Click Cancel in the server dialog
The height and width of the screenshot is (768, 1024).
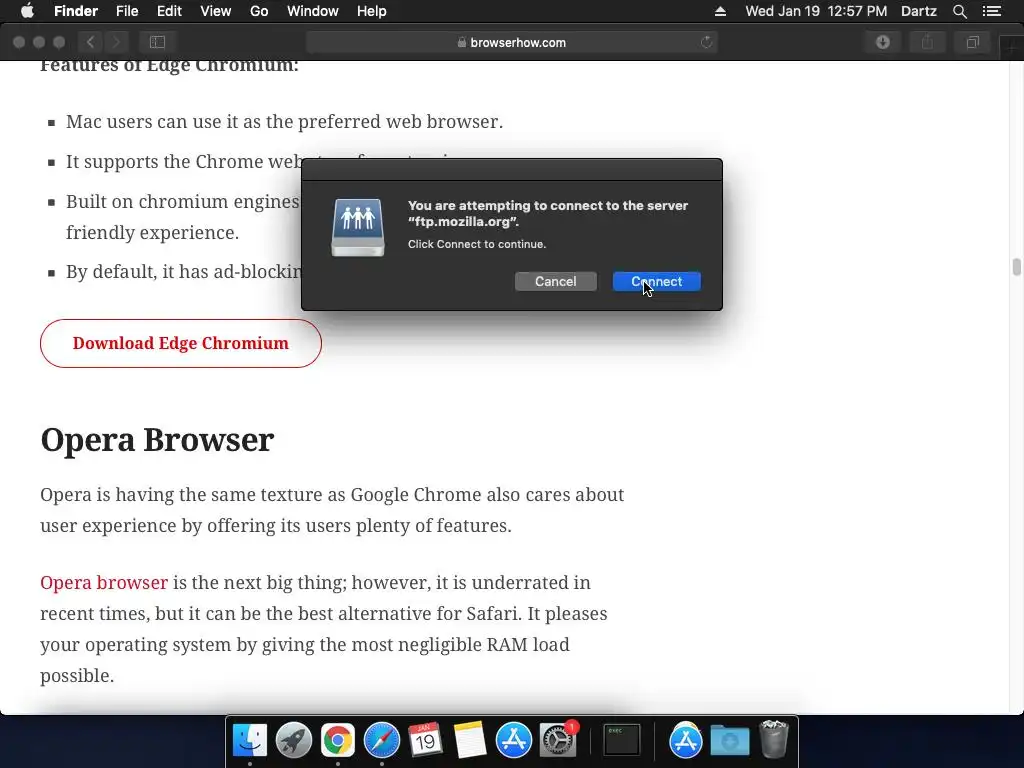click(x=556, y=281)
